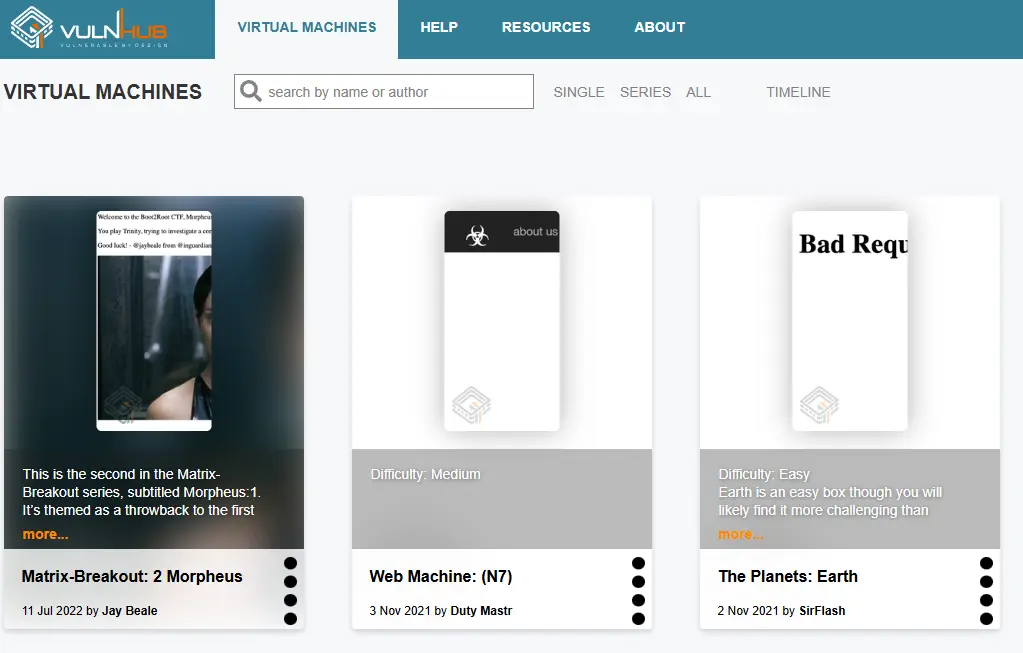1023x653 pixels.
Task: Select the ALL filter option
Action: [x=698, y=92]
